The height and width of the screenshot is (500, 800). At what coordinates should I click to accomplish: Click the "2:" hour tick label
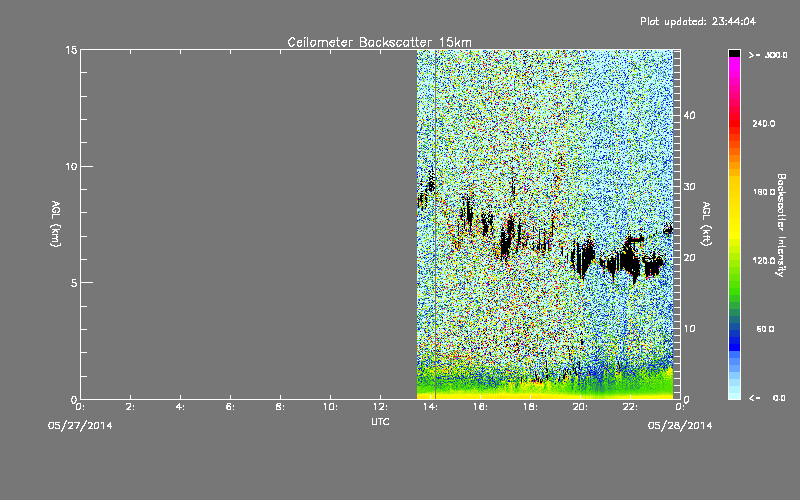click(x=130, y=407)
